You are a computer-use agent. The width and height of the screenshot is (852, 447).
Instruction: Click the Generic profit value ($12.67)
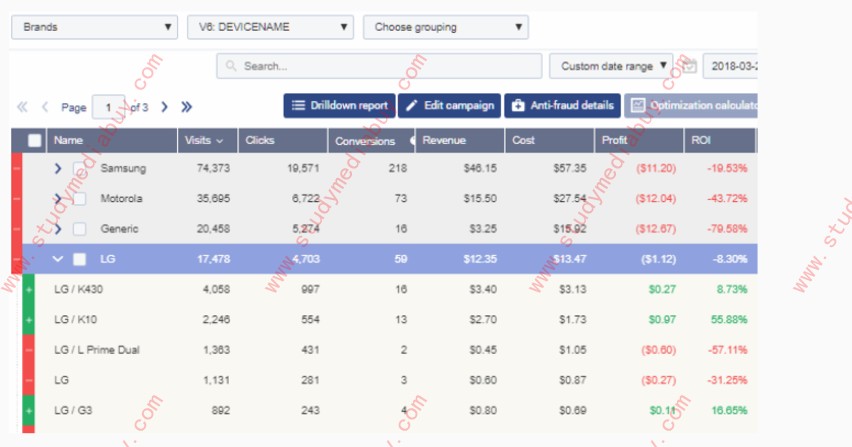coord(656,229)
